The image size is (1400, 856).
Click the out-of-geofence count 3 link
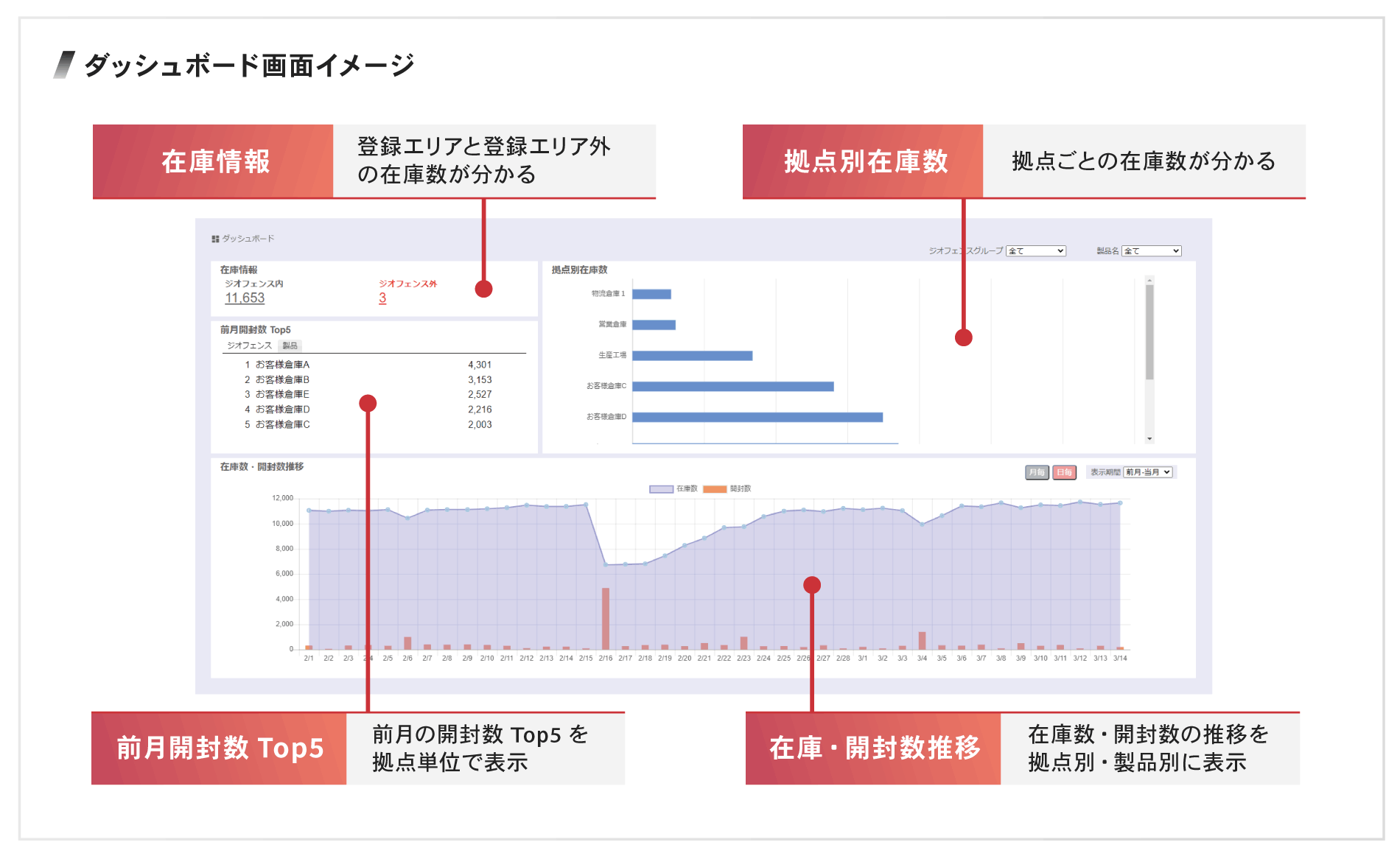382,298
